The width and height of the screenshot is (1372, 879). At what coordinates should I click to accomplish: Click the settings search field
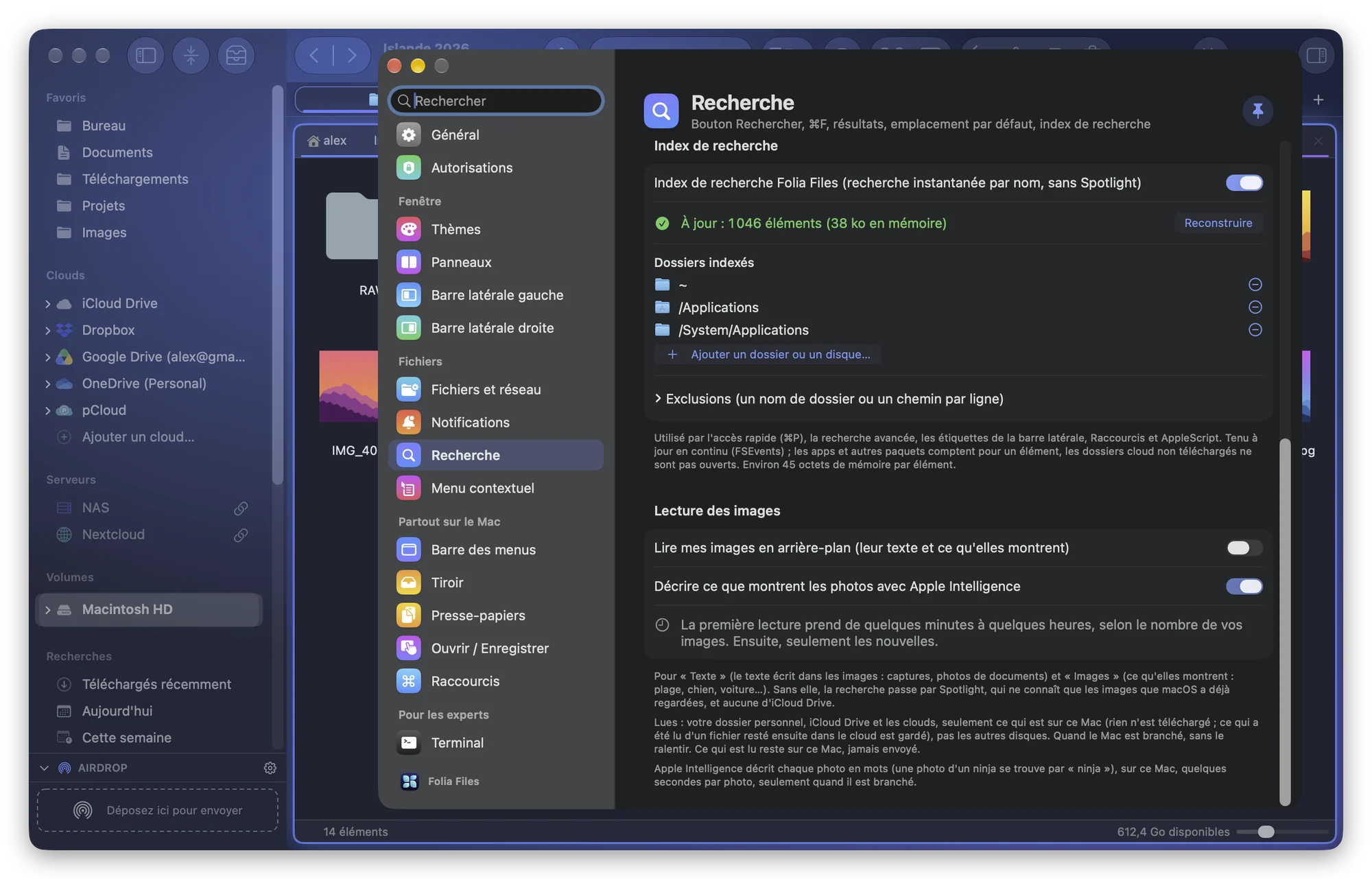pyautogui.click(x=496, y=101)
